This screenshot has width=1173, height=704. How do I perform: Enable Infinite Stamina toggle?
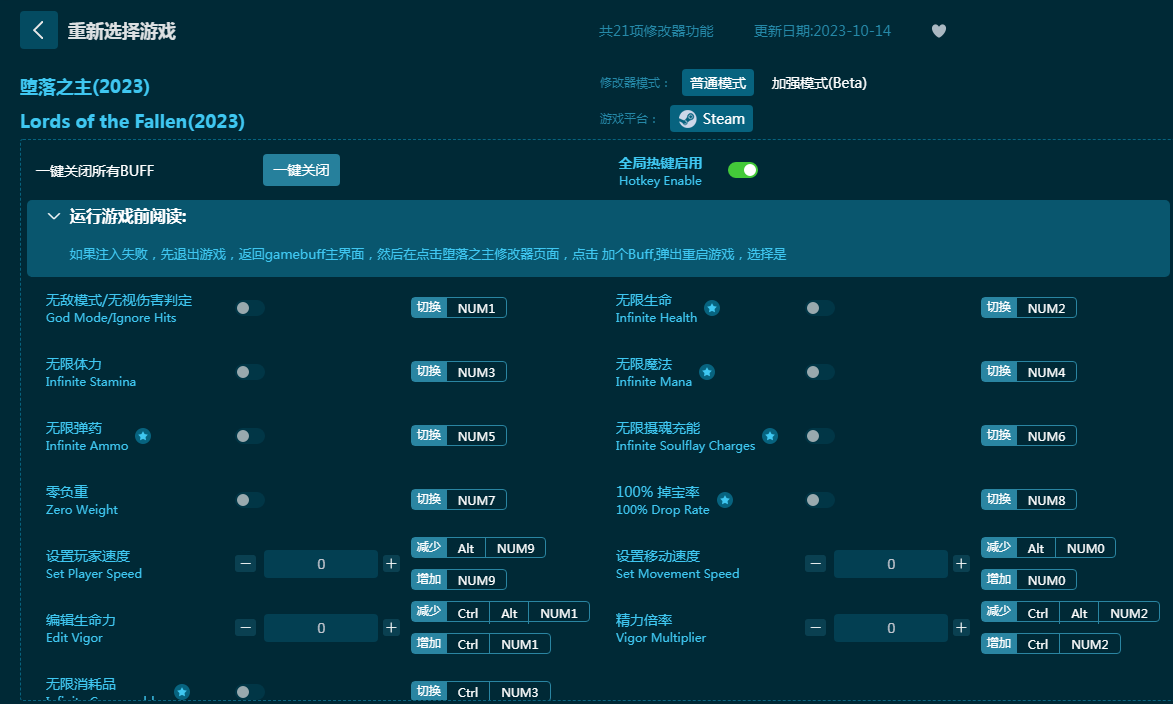click(250, 372)
